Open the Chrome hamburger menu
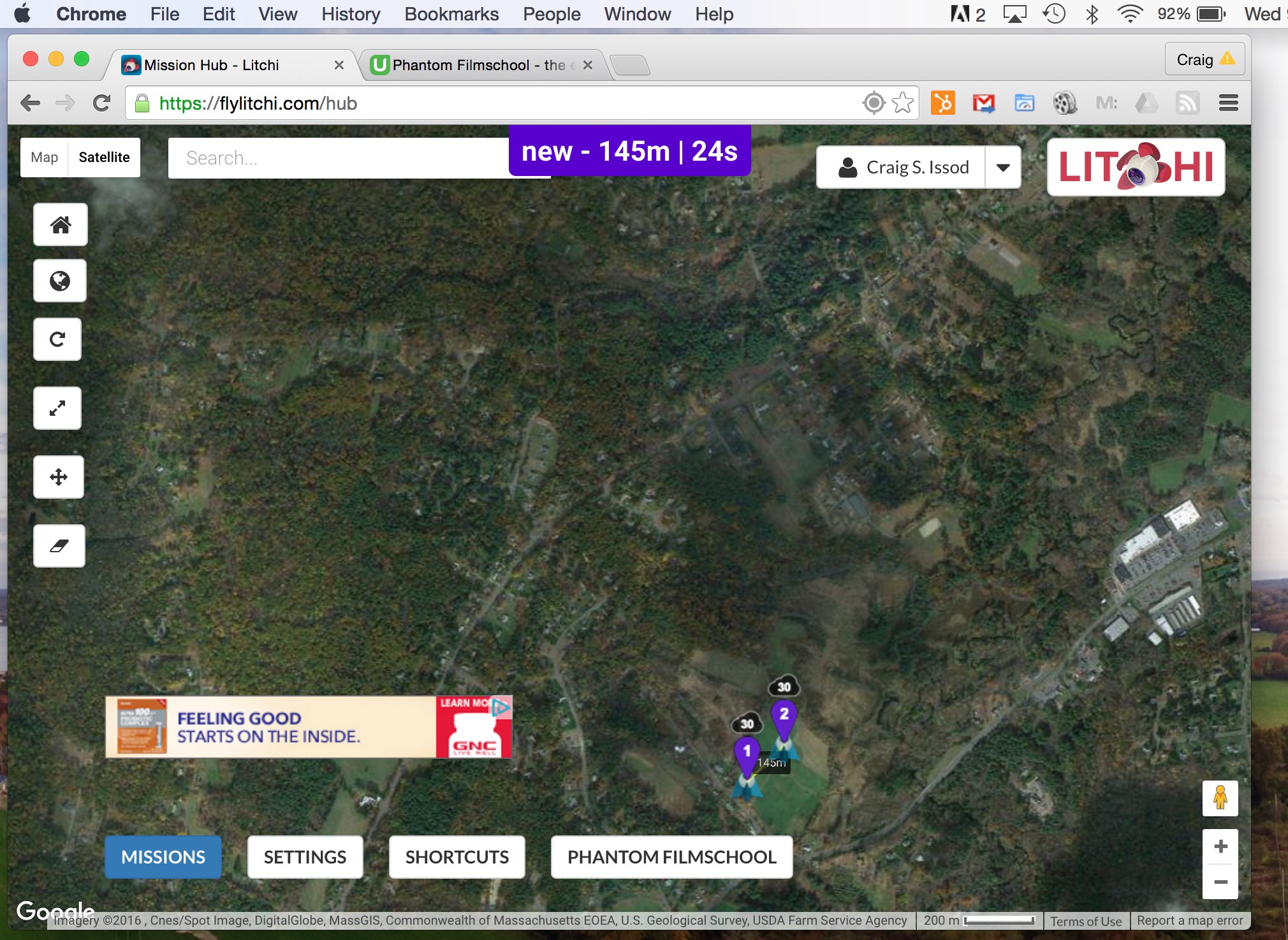The image size is (1288, 940). tap(1228, 103)
